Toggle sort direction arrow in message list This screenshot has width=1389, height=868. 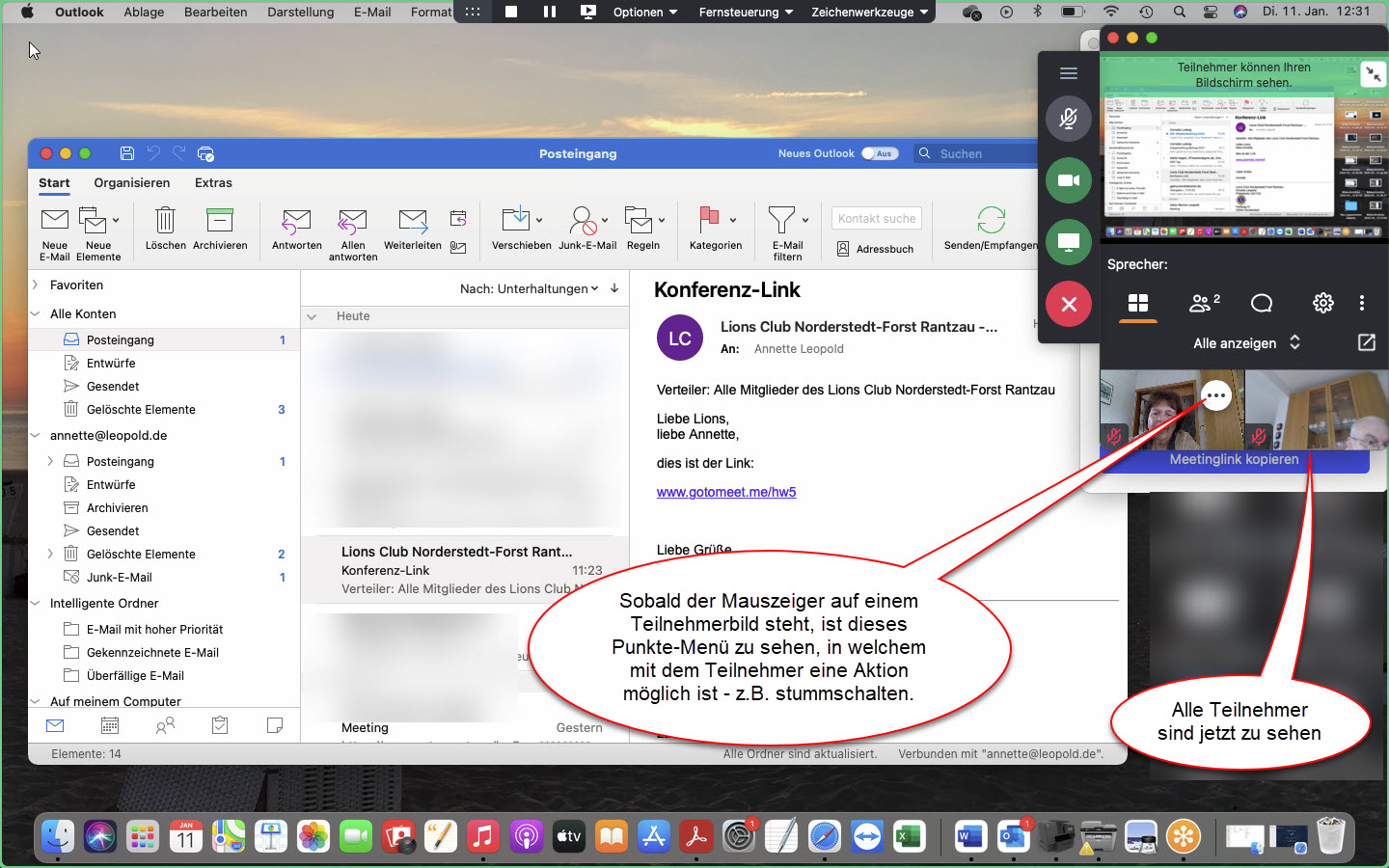614,288
